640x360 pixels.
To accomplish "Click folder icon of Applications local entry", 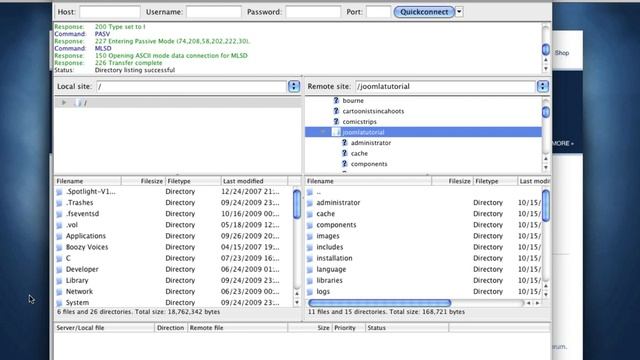I will (x=60, y=236).
